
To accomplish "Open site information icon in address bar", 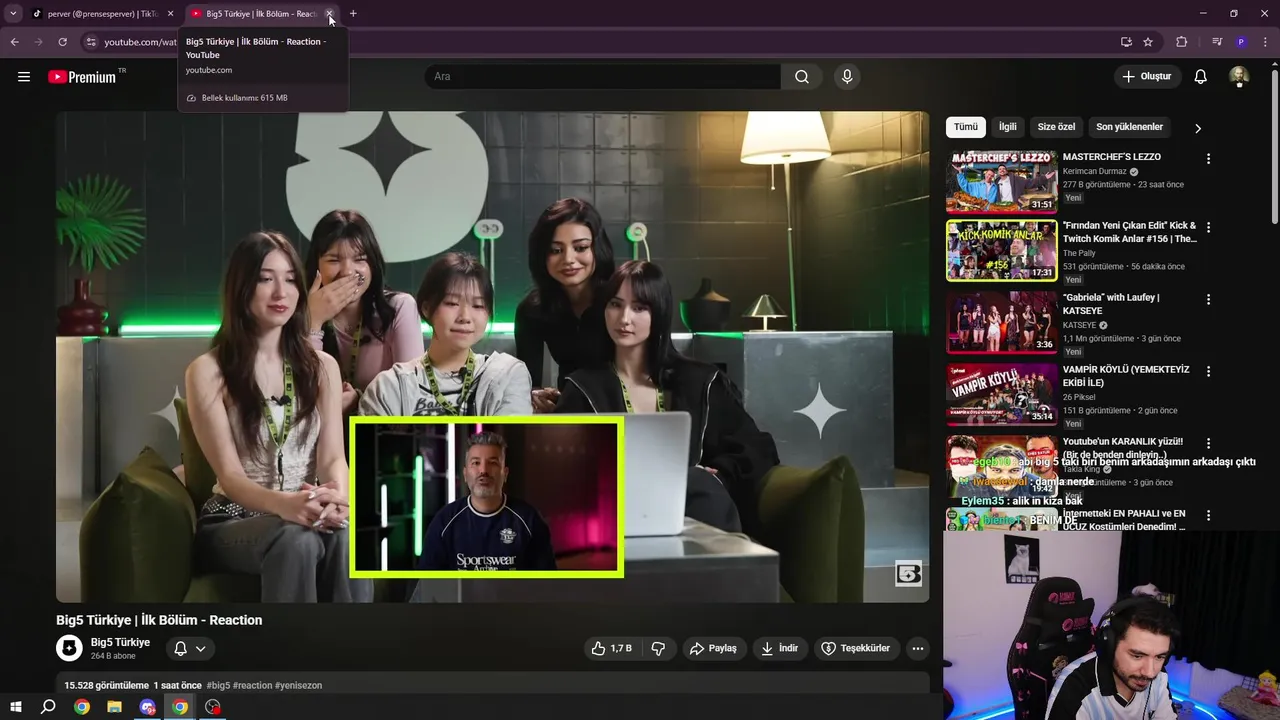I will pyautogui.click(x=91, y=42).
